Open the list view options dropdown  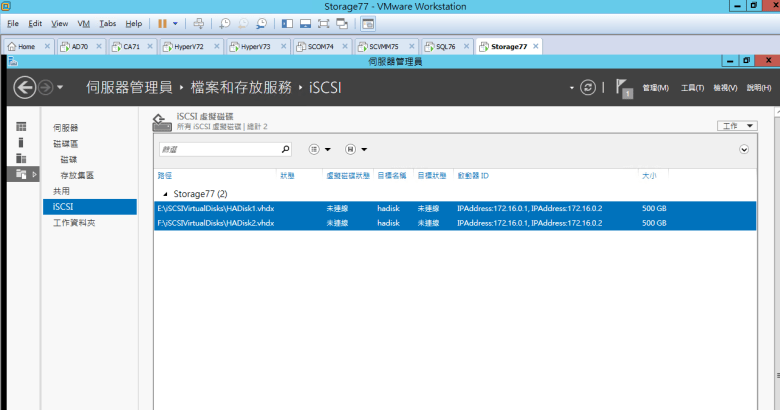tap(319, 149)
